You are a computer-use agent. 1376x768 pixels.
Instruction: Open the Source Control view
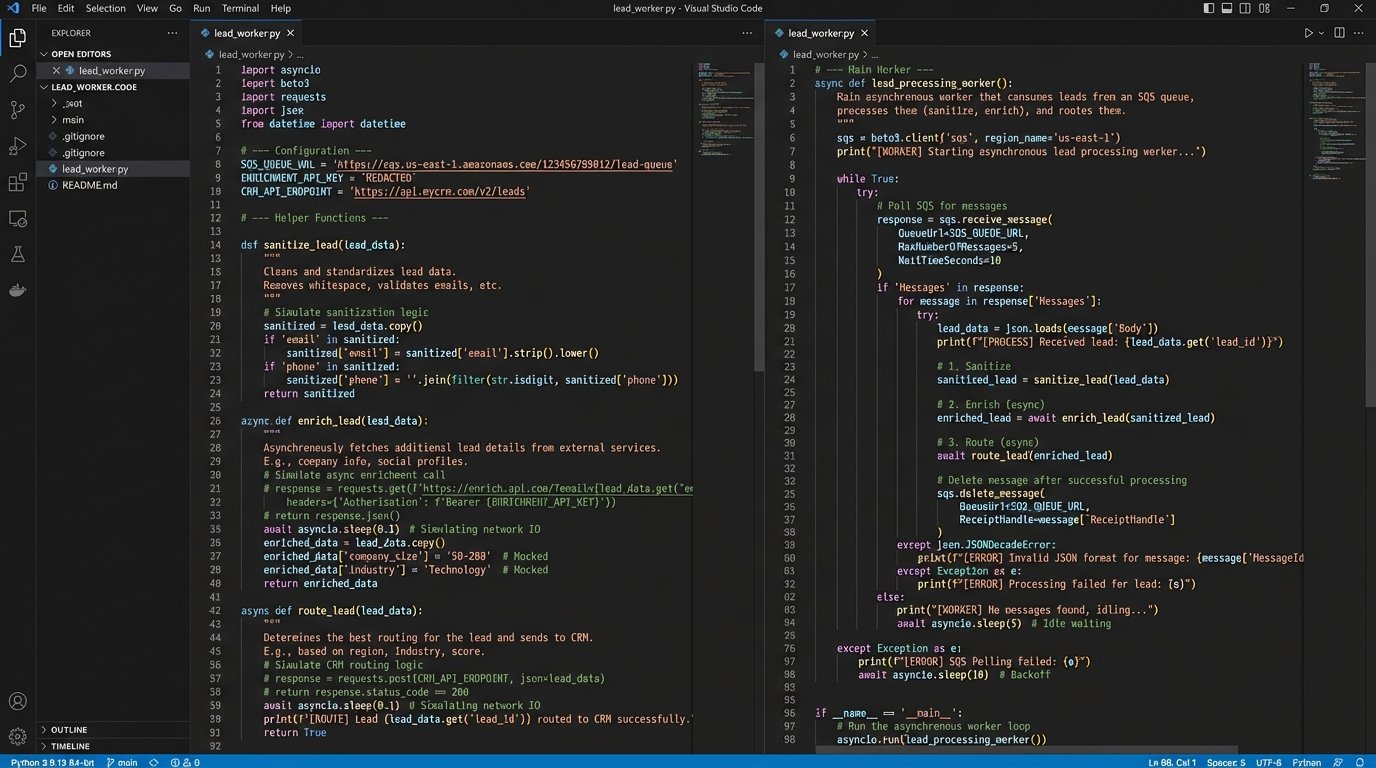pos(17,110)
